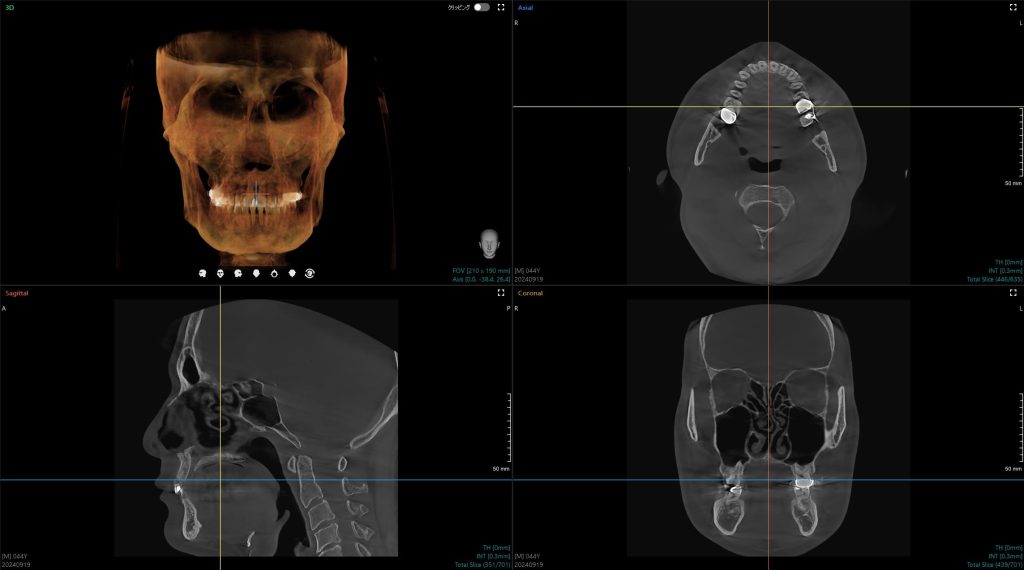Click the Axial panel label
1024x570 pixels.
pos(525,7)
